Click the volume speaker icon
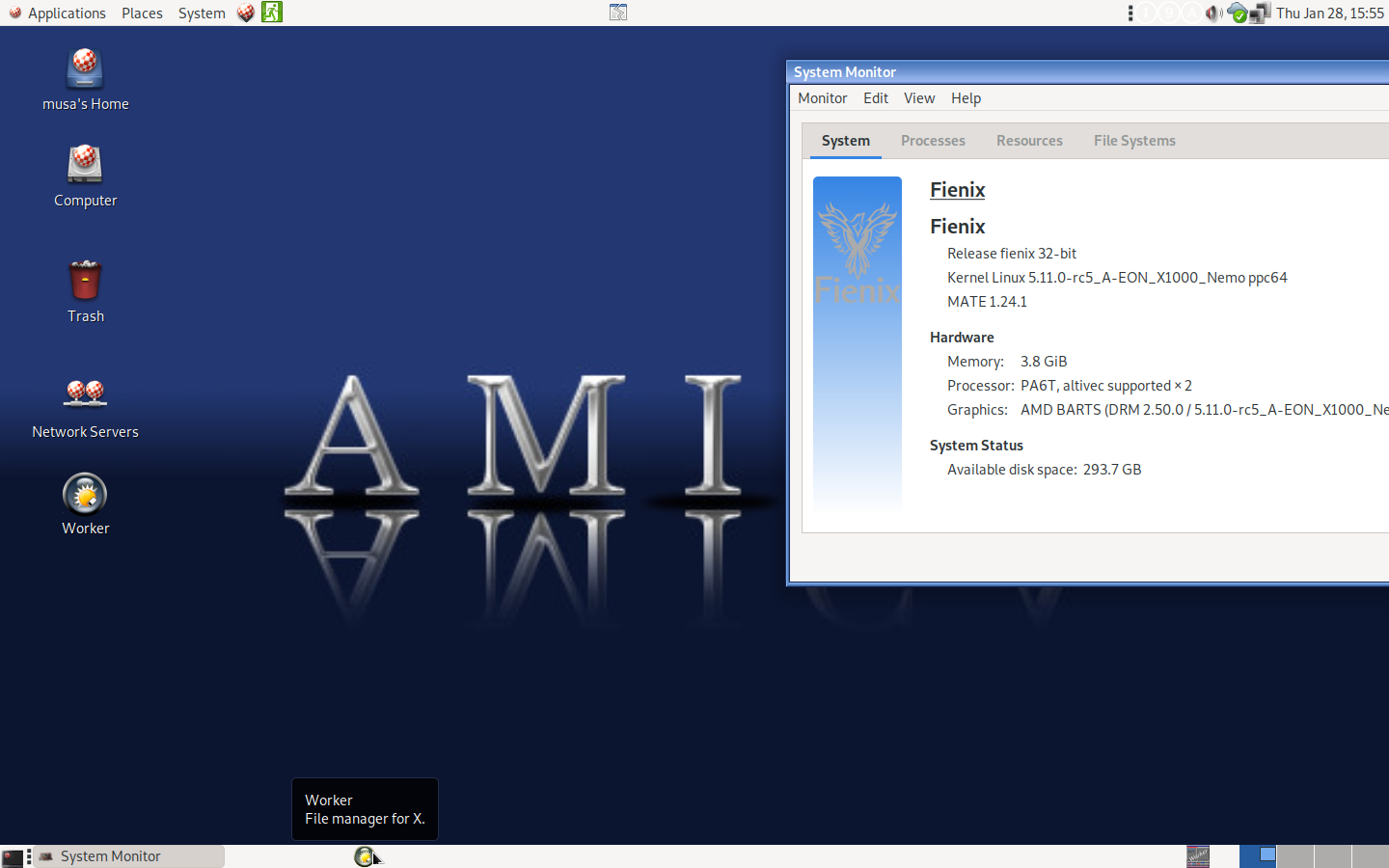1389x868 pixels. [x=1213, y=14]
